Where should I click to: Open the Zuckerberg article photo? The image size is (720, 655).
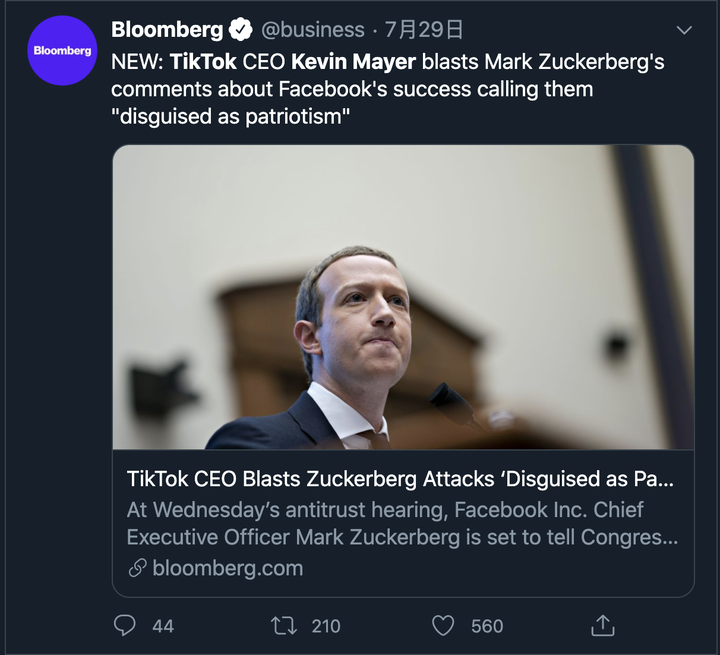click(403, 297)
